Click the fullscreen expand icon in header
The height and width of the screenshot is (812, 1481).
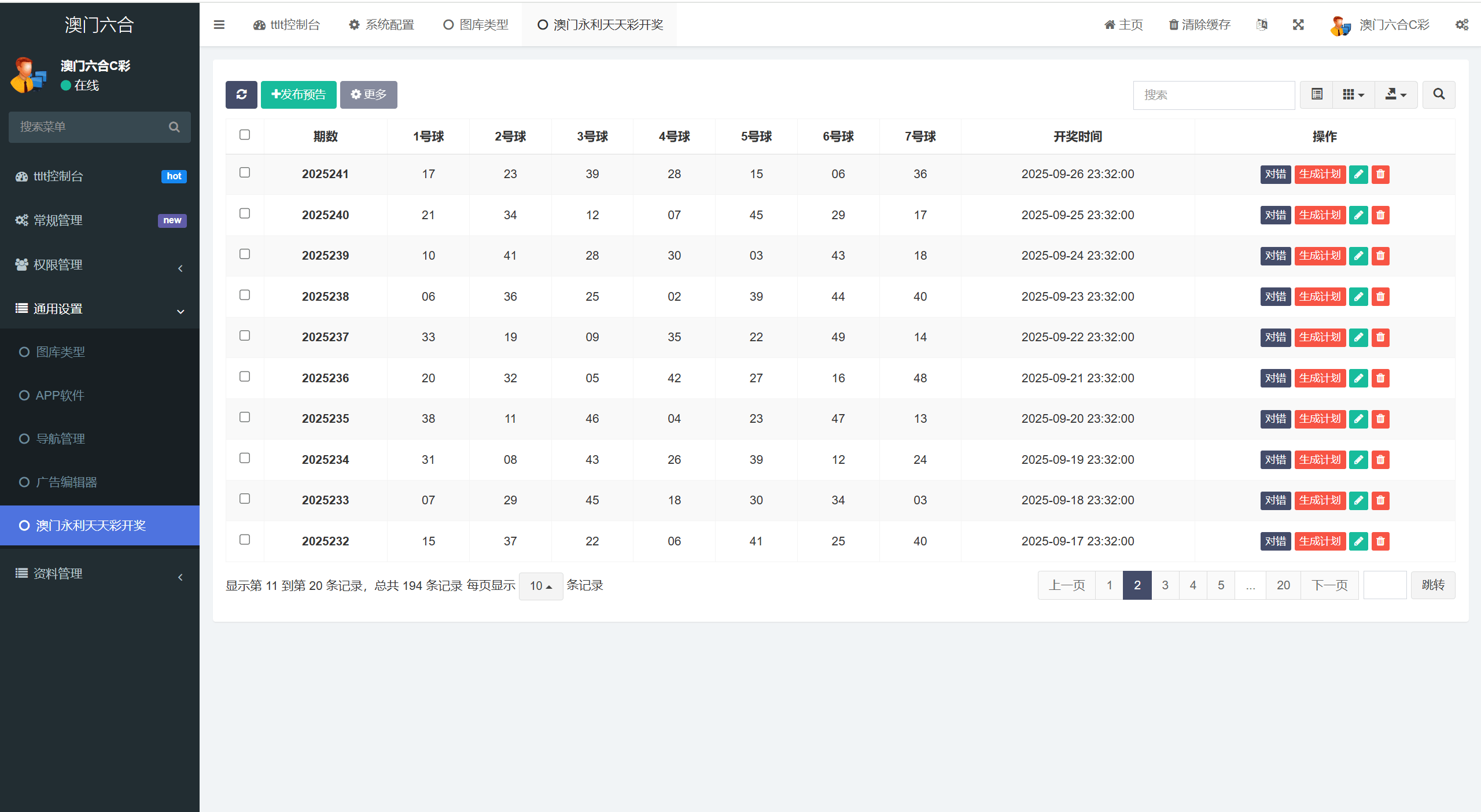click(x=1298, y=25)
